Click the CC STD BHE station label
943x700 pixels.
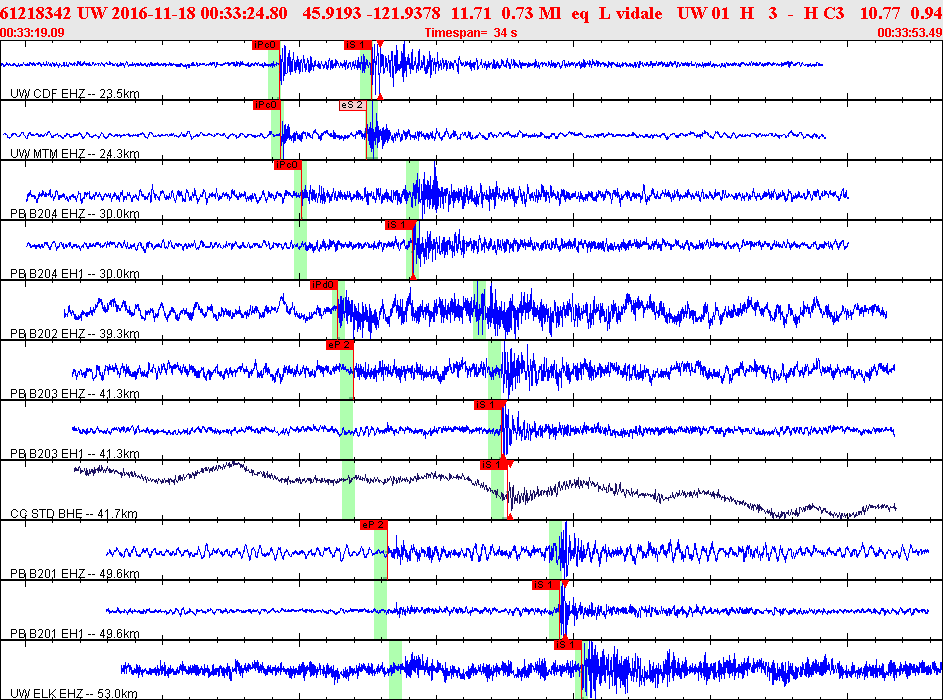pyautogui.click(x=74, y=514)
